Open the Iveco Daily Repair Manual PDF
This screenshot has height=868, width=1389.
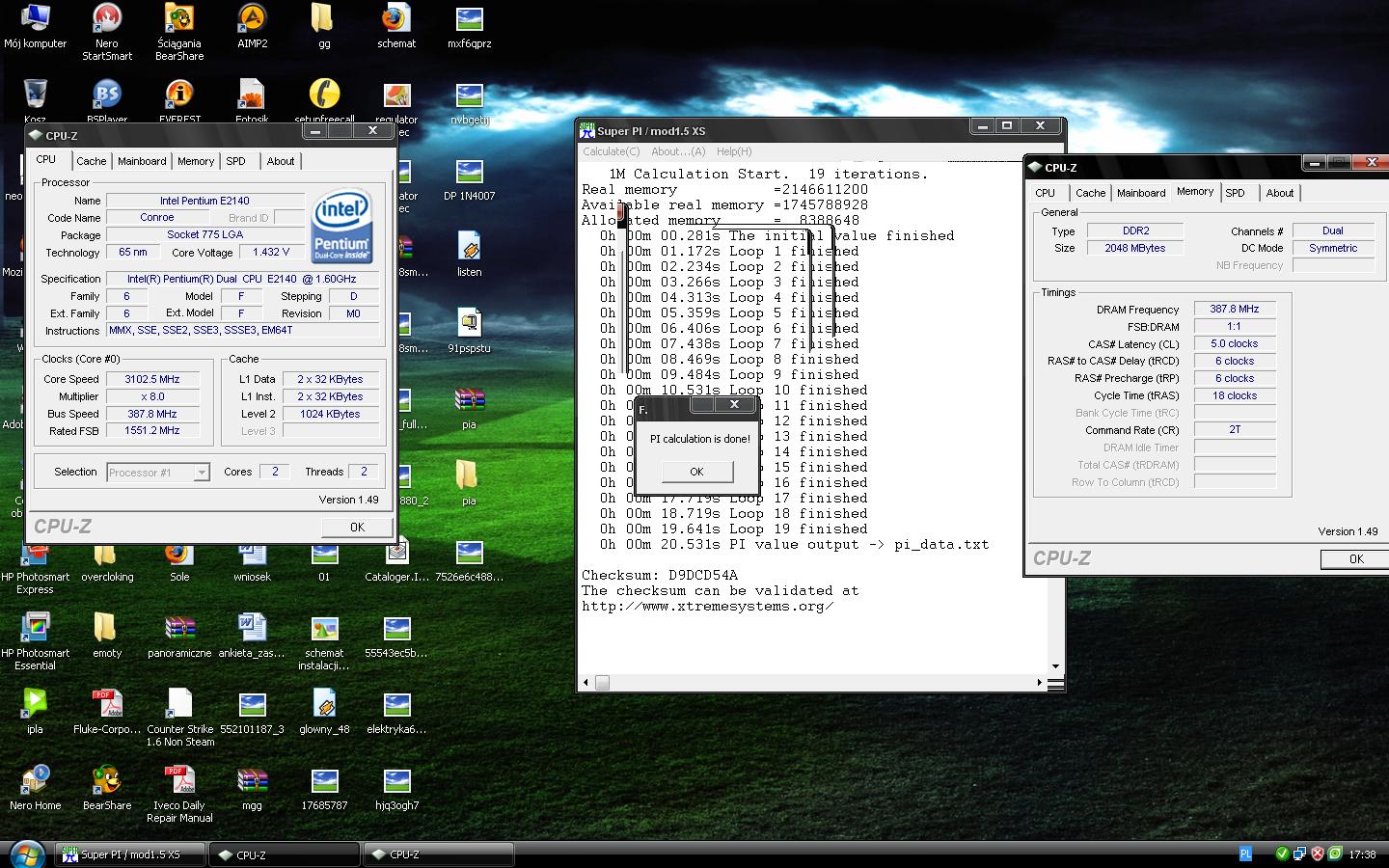pyautogui.click(x=179, y=780)
